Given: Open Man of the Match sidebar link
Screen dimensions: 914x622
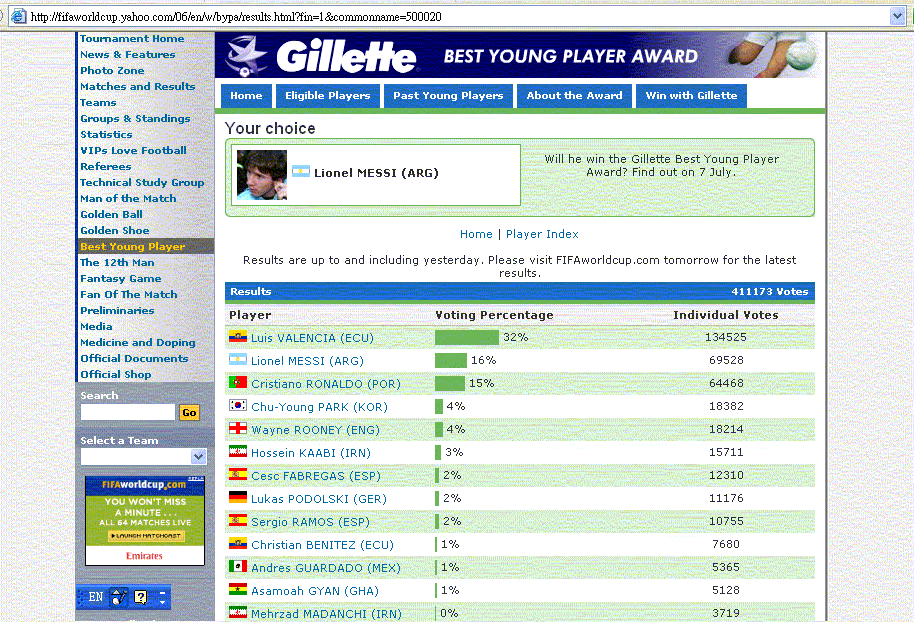Looking at the screenshot, I should [128, 199].
